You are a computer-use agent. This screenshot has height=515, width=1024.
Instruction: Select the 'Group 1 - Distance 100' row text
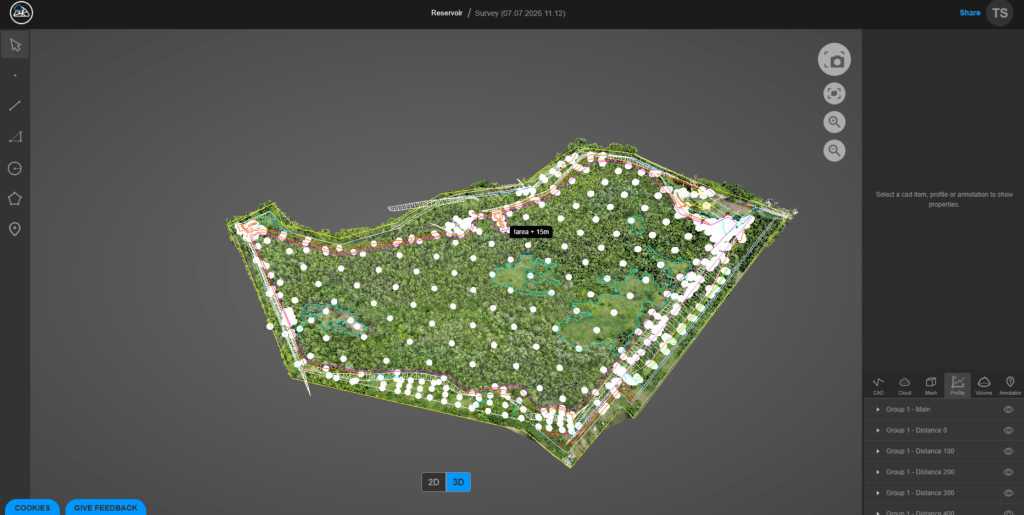920,452
